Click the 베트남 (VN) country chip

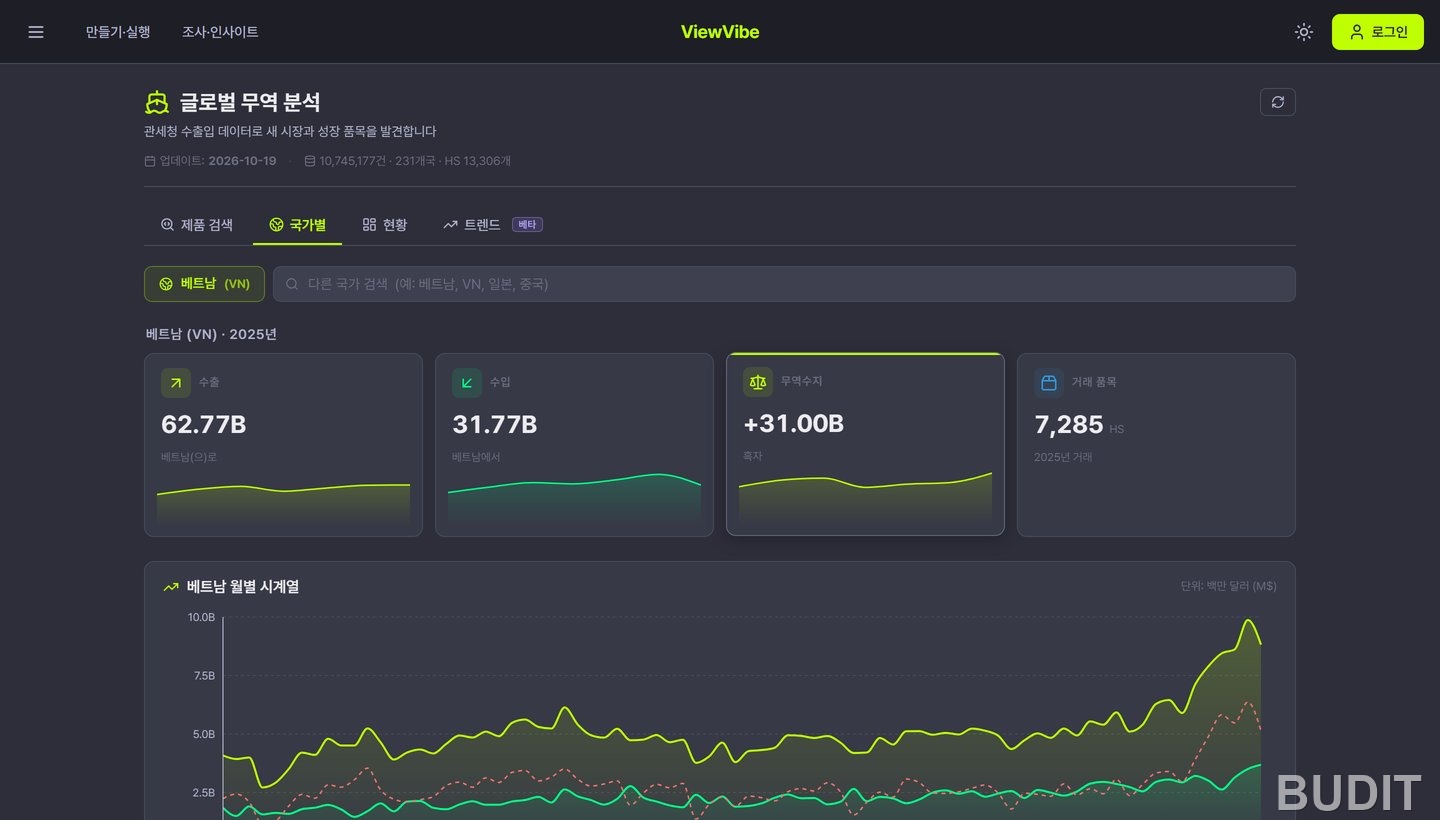[204, 284]
